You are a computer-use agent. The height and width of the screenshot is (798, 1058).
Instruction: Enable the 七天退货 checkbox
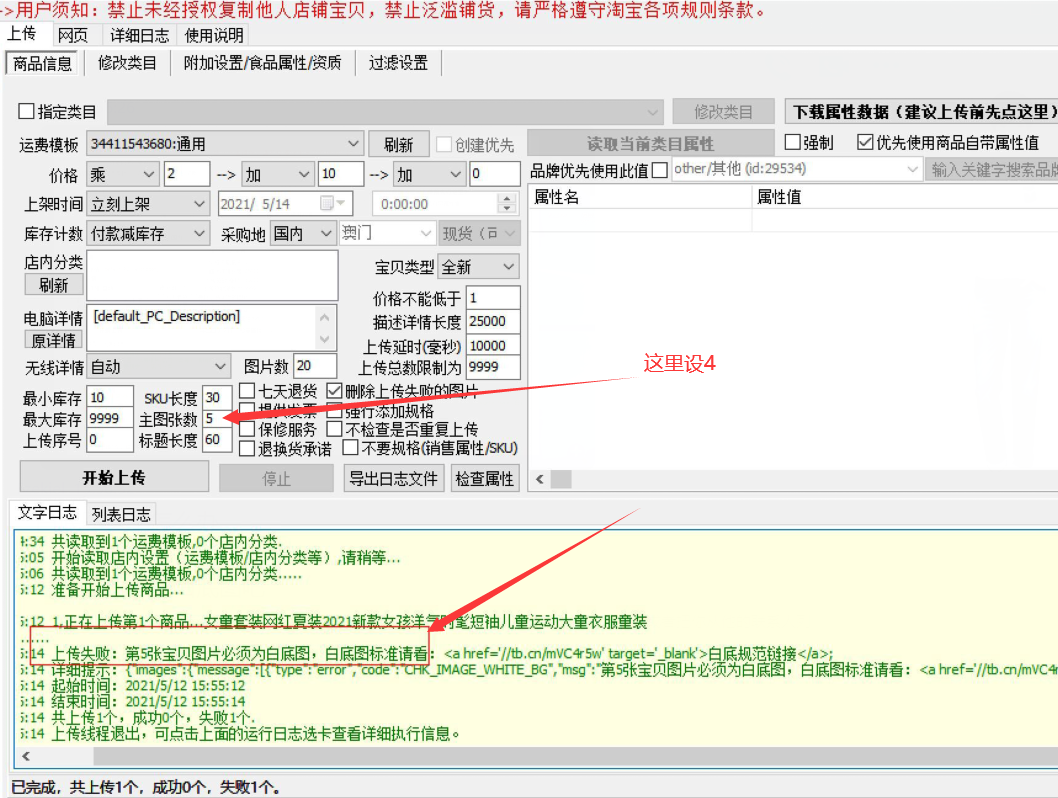pos(248,391)
